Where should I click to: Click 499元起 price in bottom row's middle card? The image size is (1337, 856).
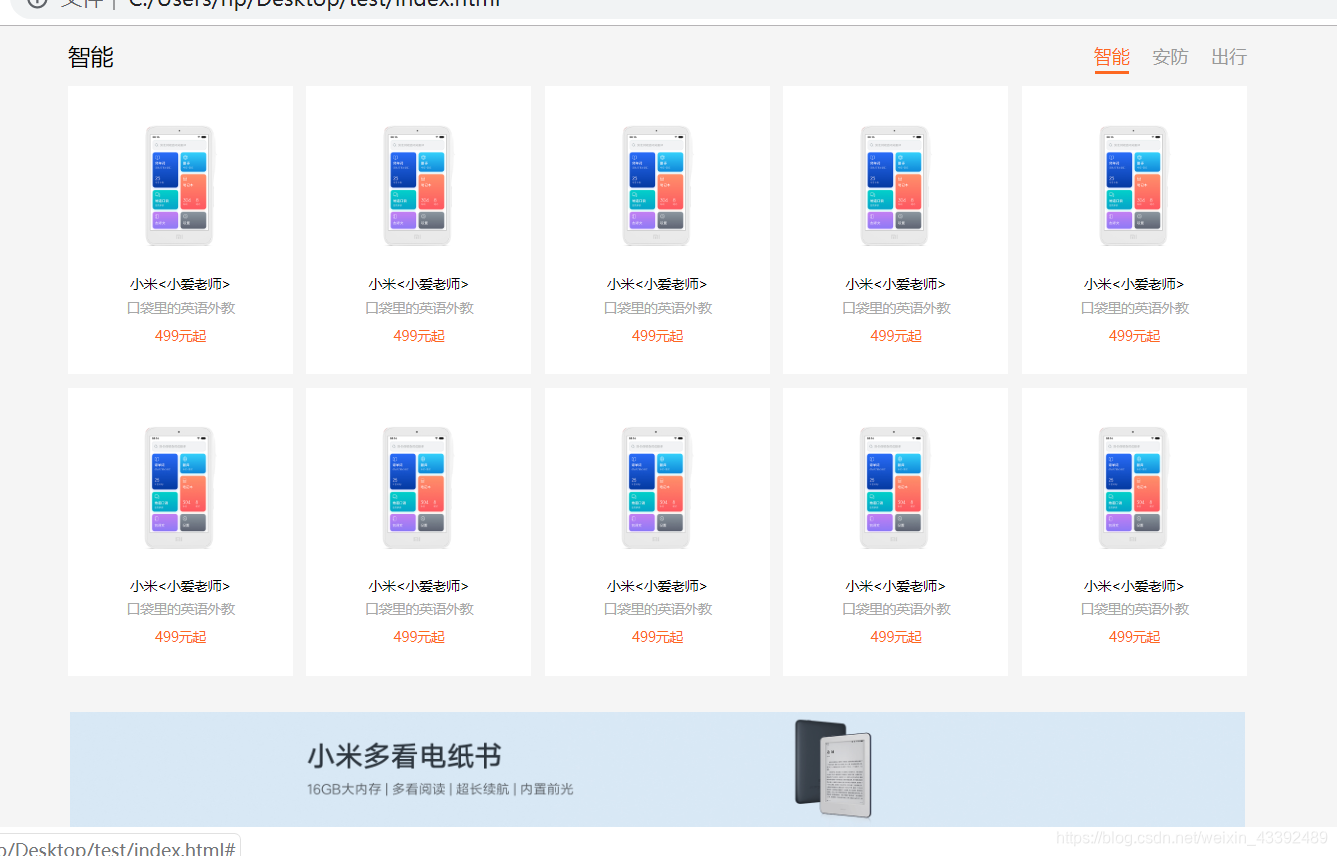657,637
